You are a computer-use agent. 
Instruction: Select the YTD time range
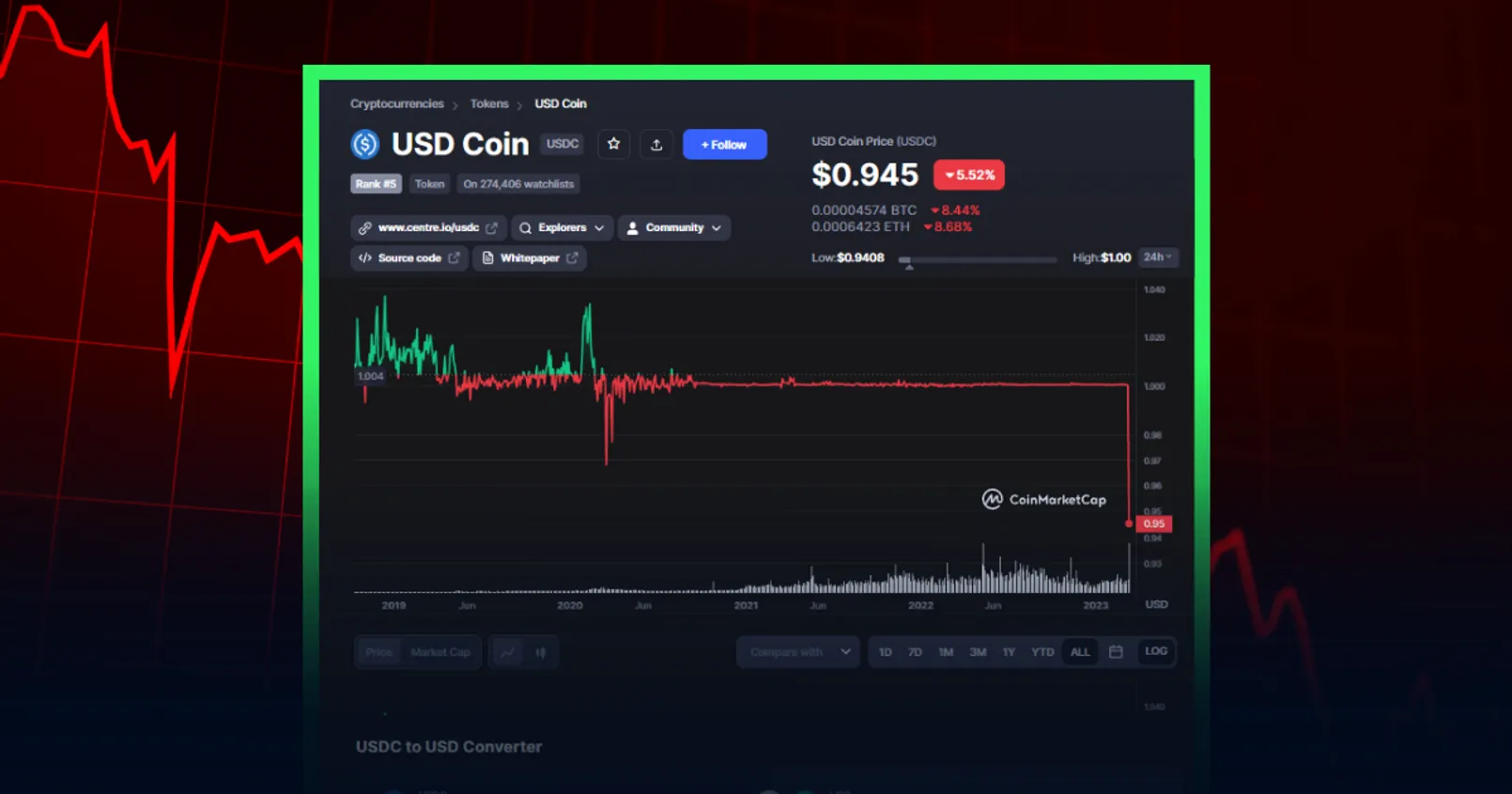pyautogui.click(x=1042, y=651)
